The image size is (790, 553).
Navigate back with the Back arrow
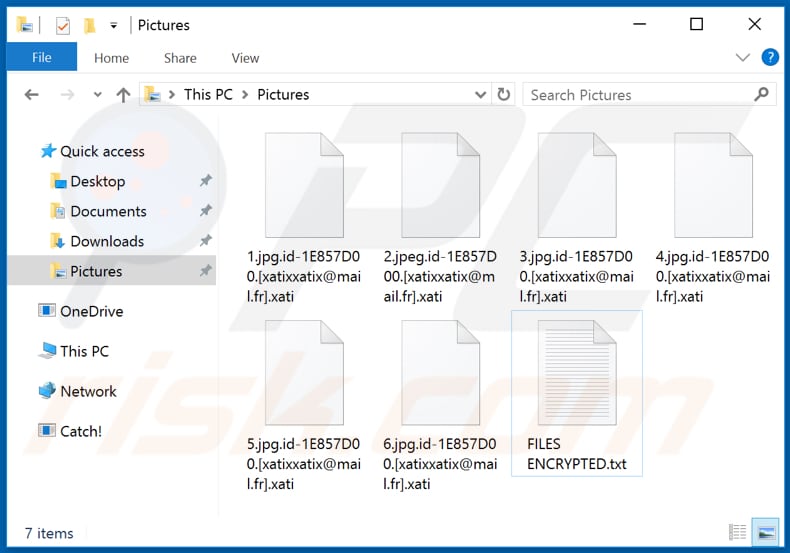(31, 95)
